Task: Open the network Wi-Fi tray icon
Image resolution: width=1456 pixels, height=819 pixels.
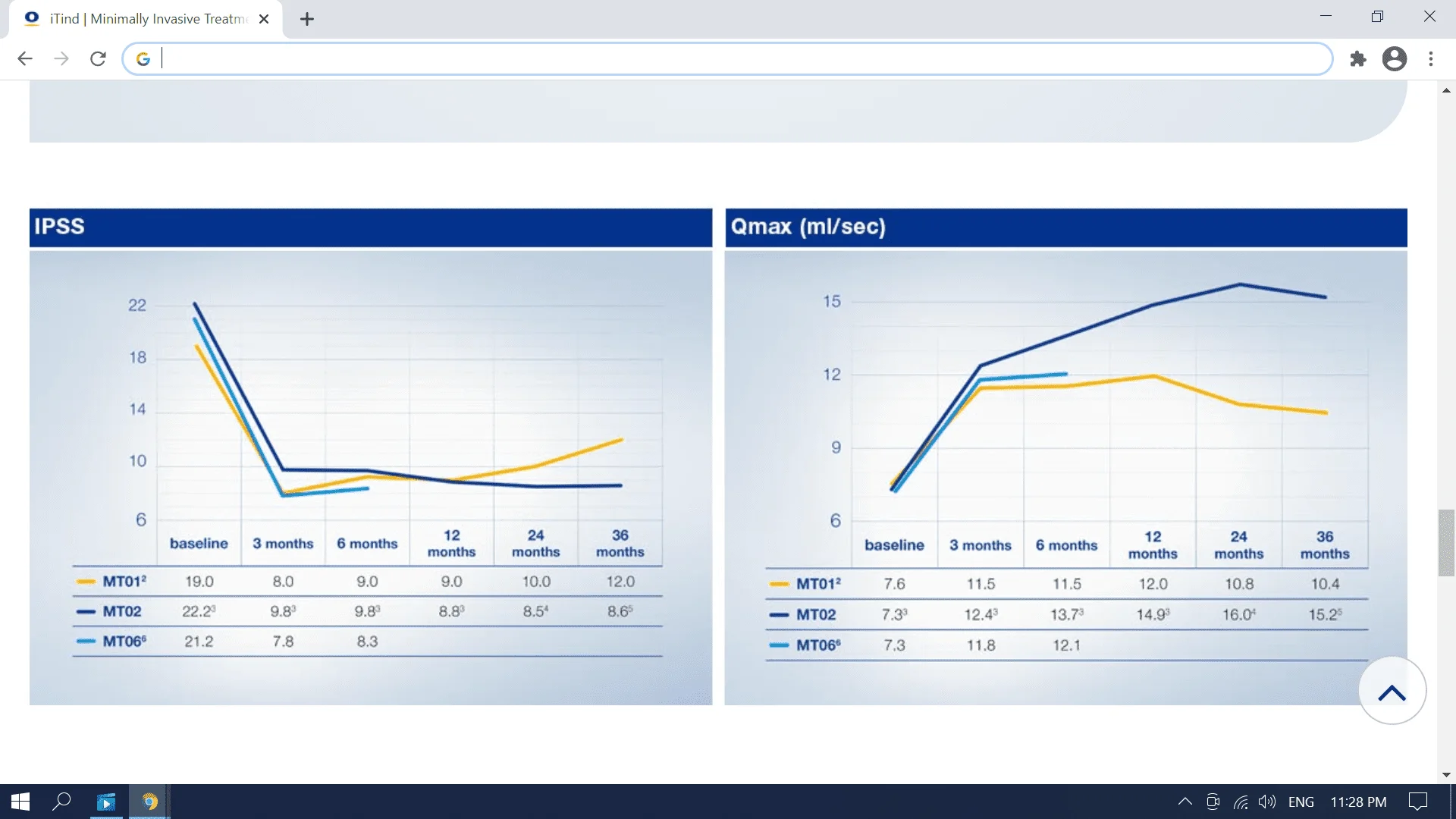Action: [1241, 802]
